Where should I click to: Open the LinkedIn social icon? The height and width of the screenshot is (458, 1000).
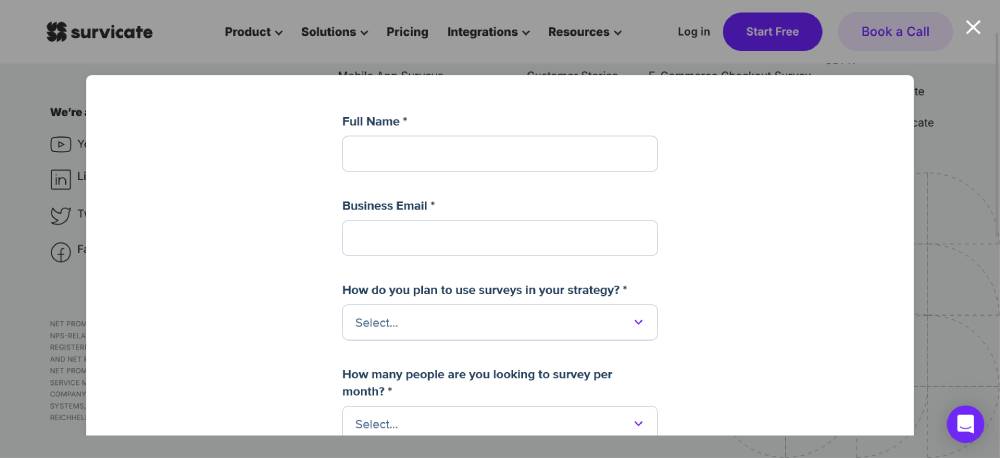coord(61,179)
